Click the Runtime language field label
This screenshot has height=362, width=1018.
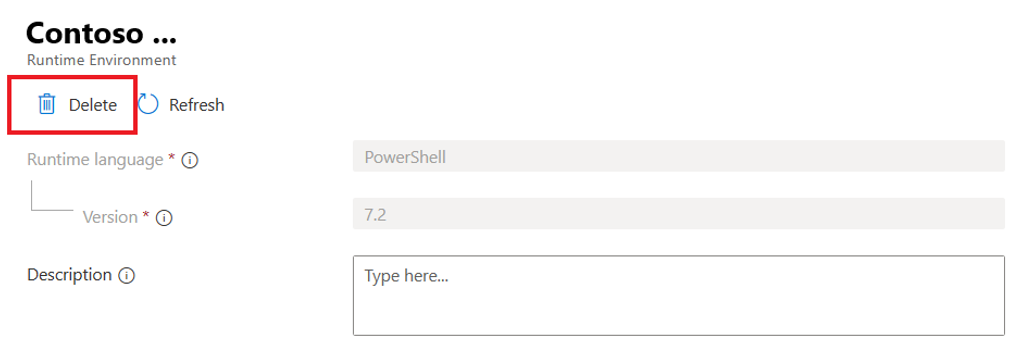95,160
